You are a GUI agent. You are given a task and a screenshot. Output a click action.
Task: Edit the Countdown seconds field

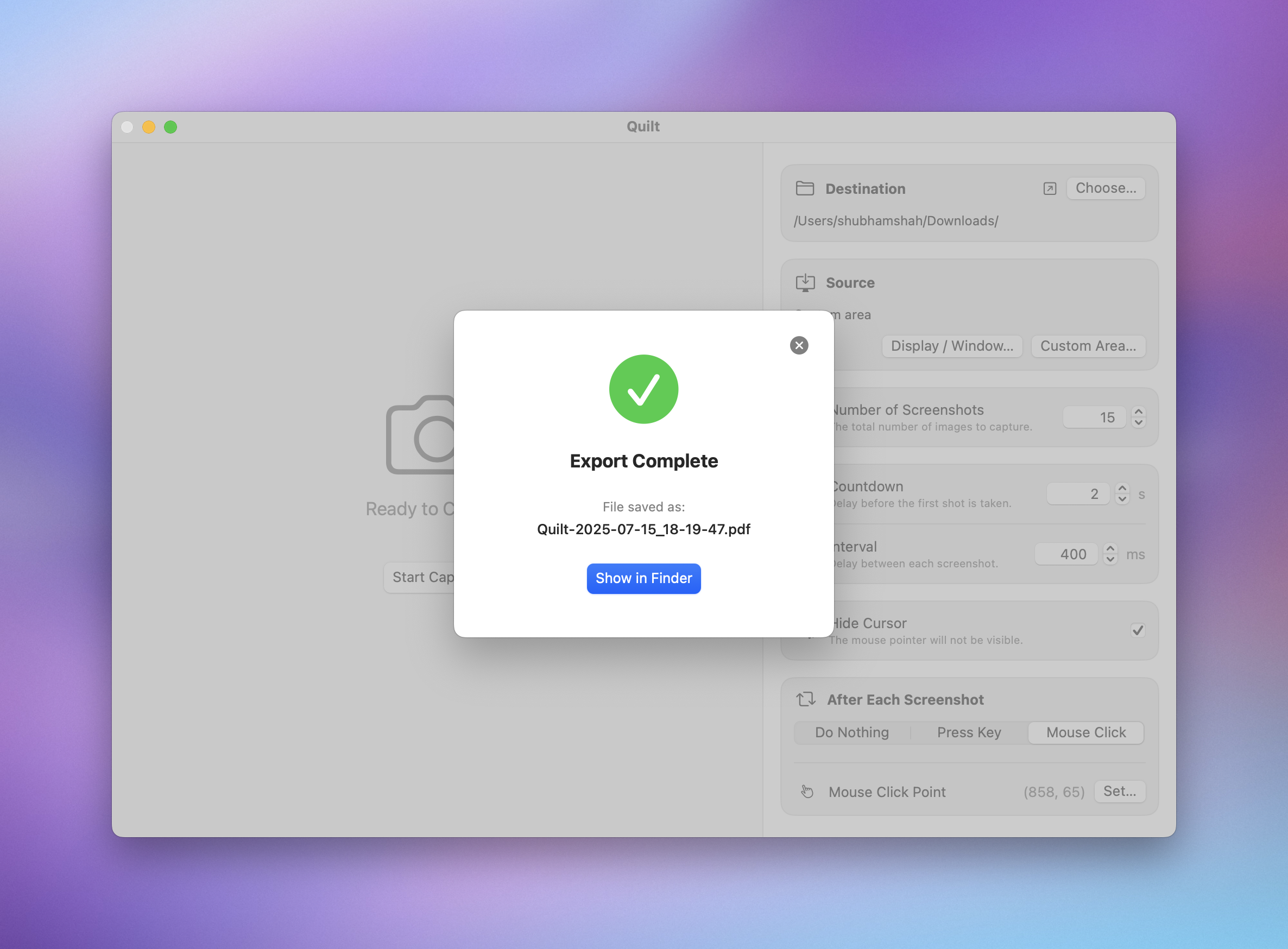[x=1078, y=494]
